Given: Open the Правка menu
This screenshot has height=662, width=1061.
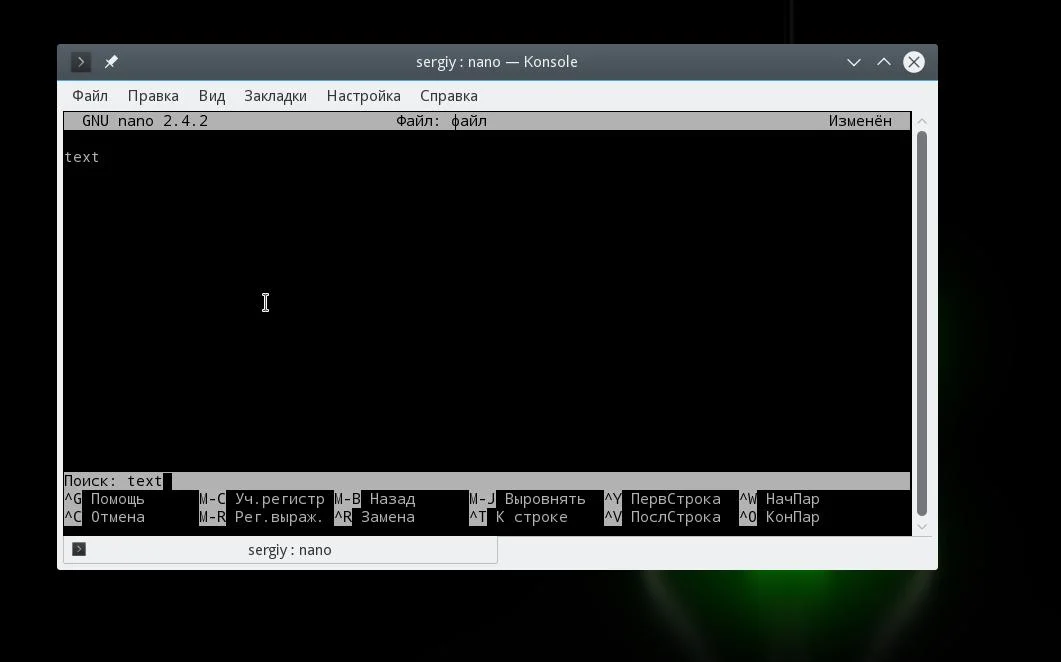Looking at the screenshot, I should [153, 96].
